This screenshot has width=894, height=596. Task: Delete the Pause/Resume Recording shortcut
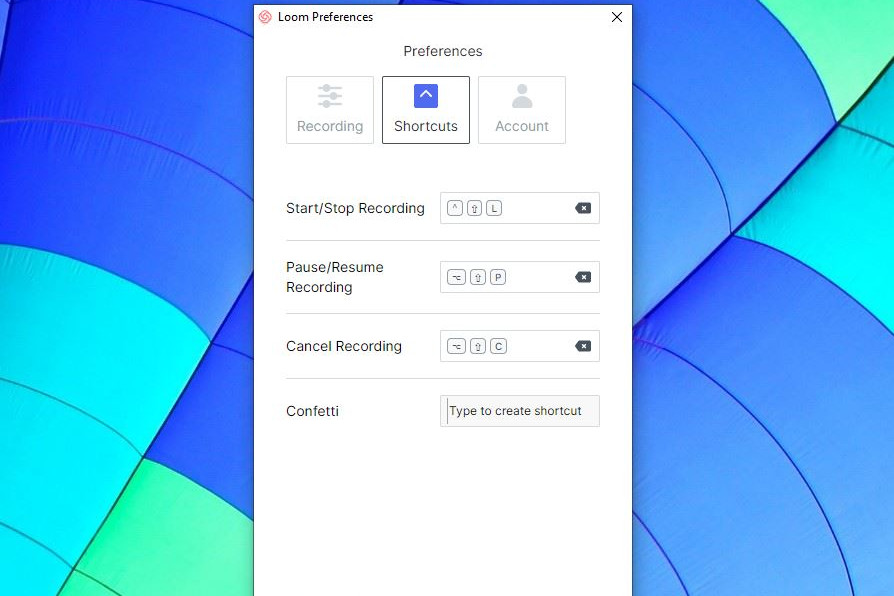click(583, 277)
